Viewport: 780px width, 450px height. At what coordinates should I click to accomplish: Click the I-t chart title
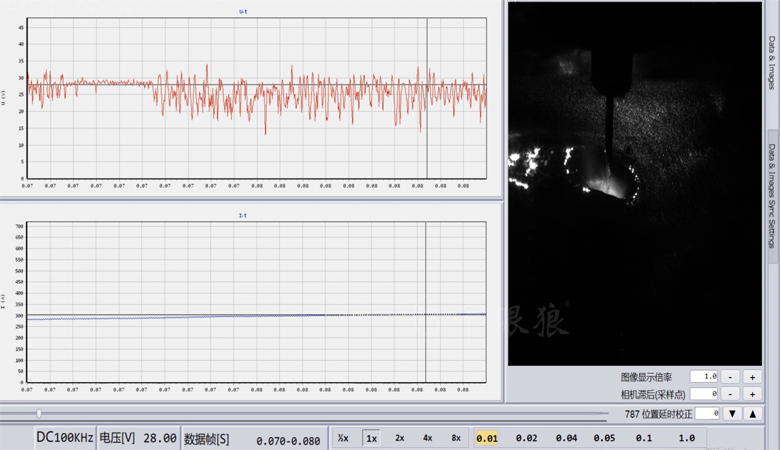pyautogui.click(x=243, y=215)
